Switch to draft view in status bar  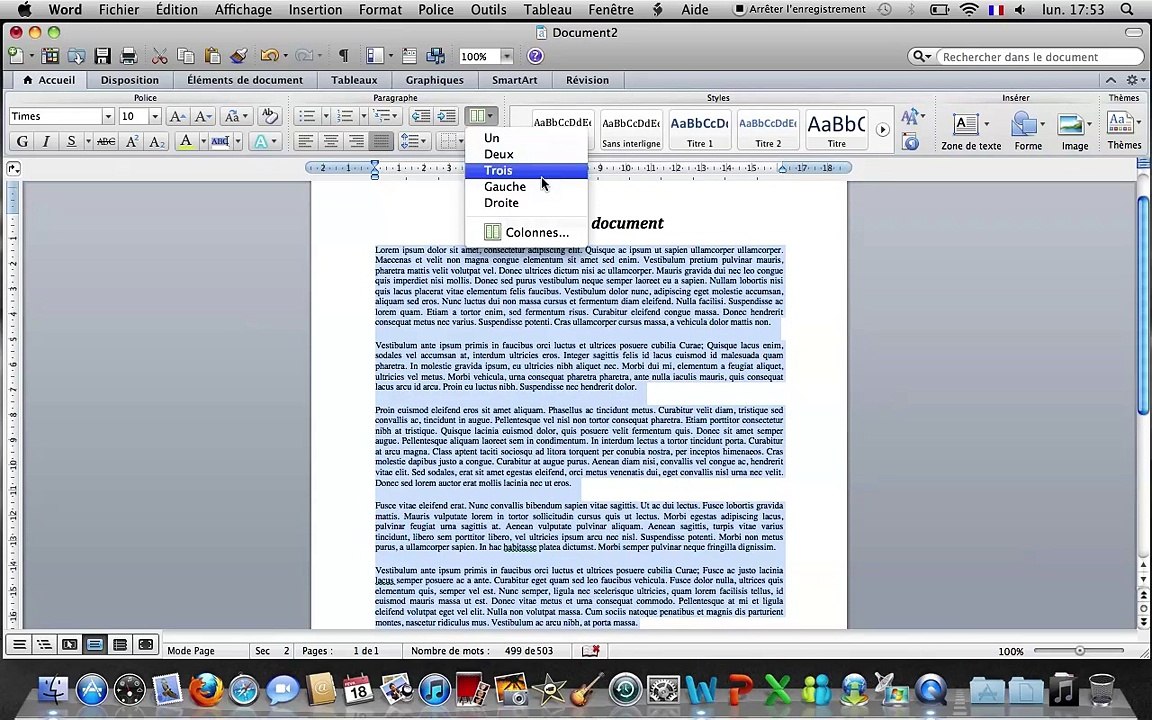coord(19,645)
